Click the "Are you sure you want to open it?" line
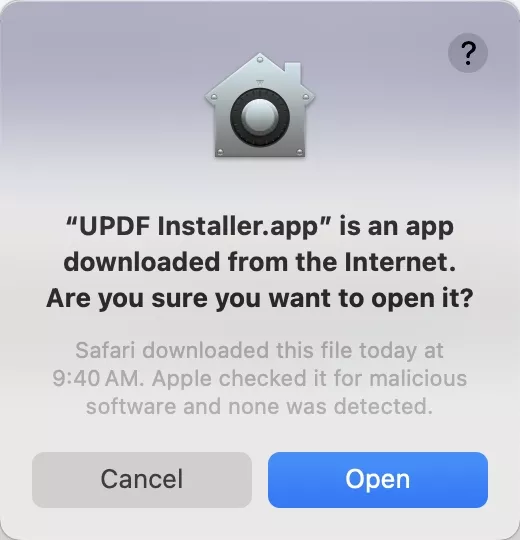The width and height of the screenshot is (520, 540). pos(260,298)
